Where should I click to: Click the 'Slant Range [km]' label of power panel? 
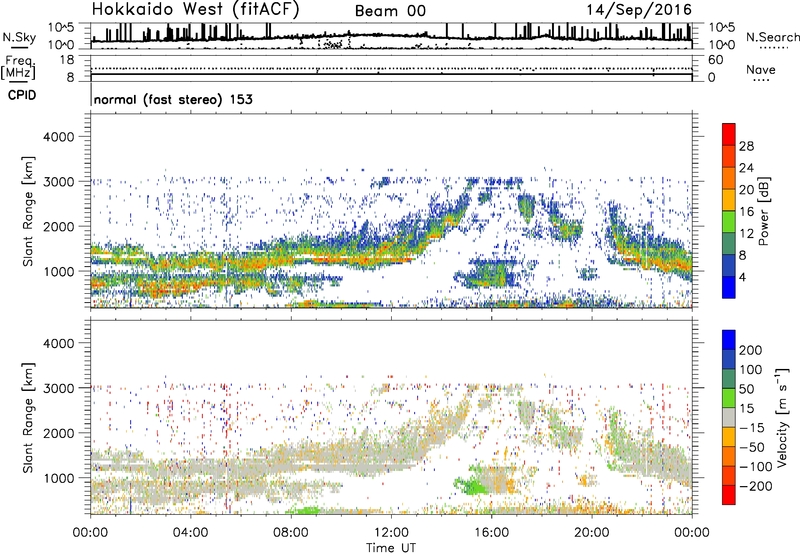coord(29,211)
